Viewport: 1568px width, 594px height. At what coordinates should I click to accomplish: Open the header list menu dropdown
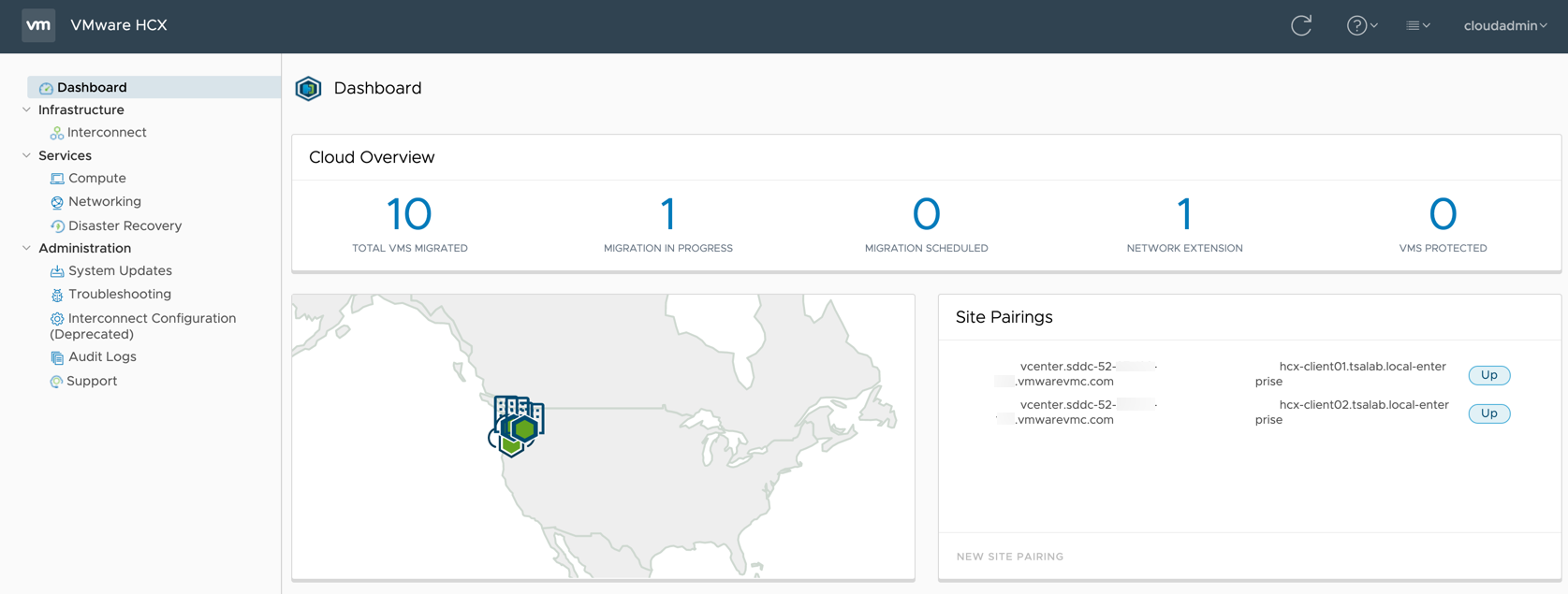[1417, 26]
